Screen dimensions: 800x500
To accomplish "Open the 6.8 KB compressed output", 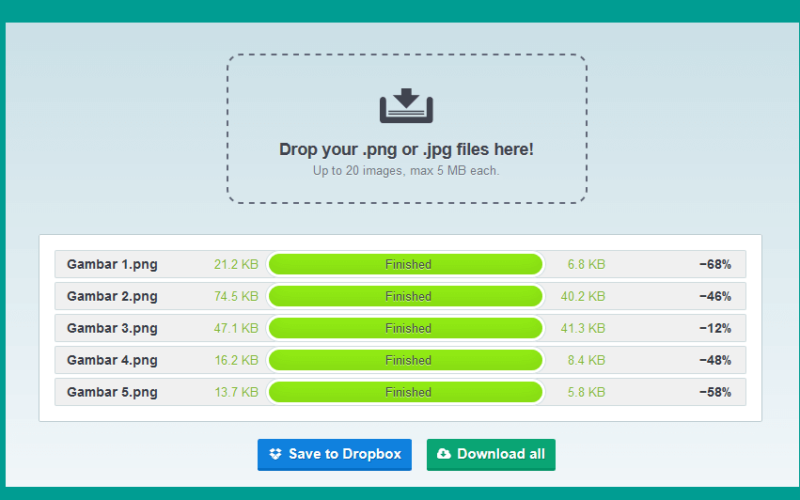I will [586, 264].
